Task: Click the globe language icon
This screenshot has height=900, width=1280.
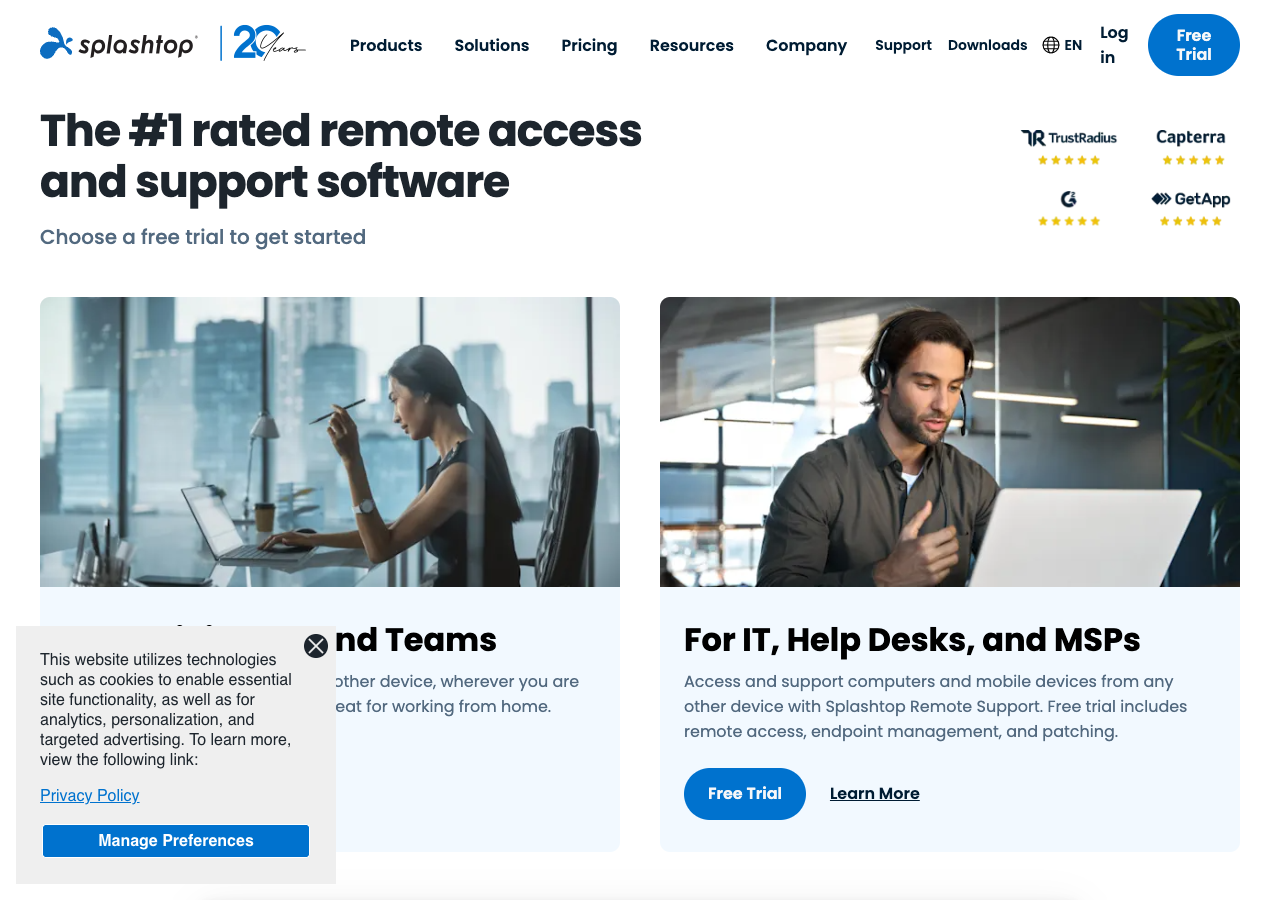Action: [1049, 44]
